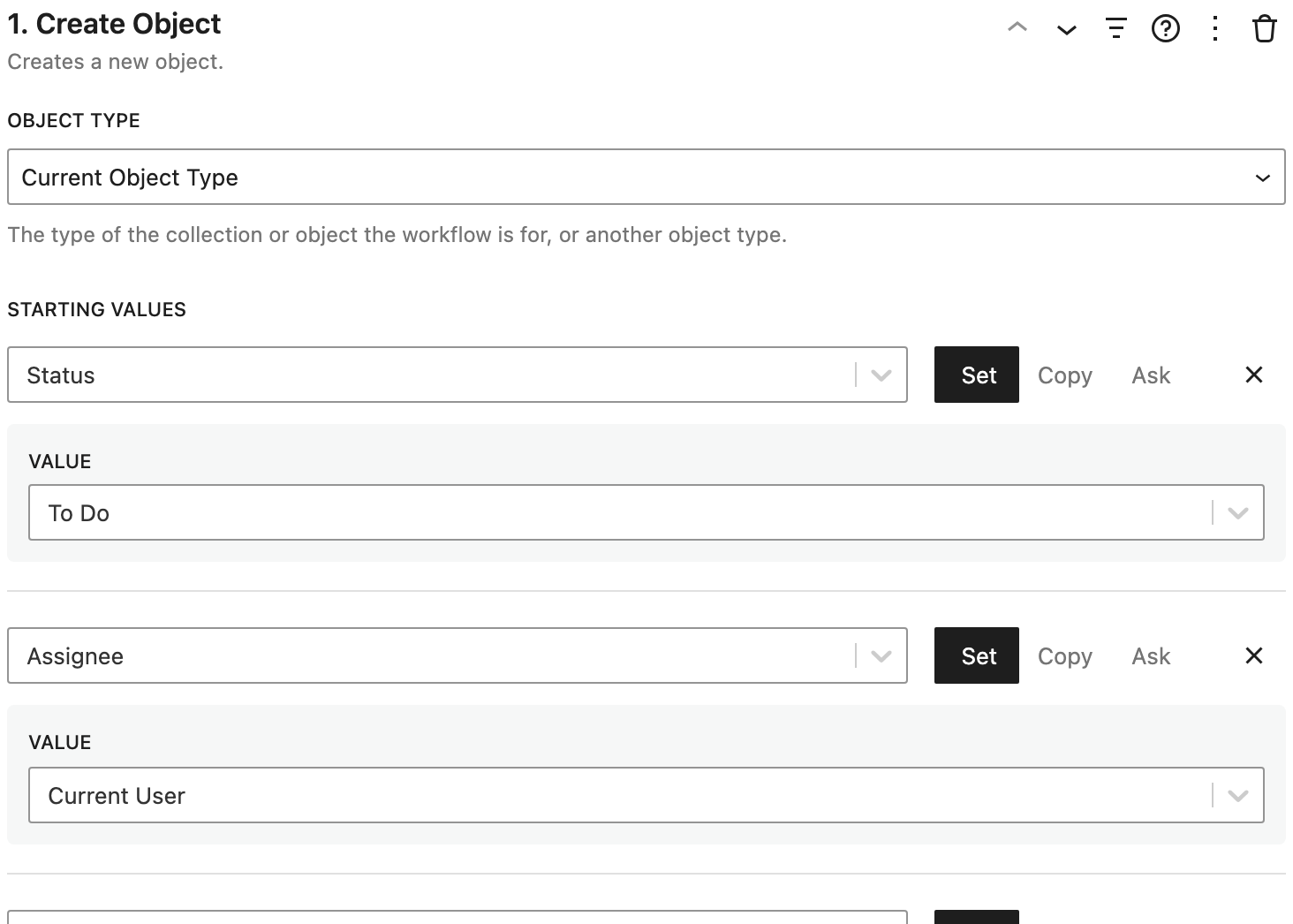Delete the Create Object step via trash icon
Image resolution: width=1293 pixels, height=924 pixels.
click(x=1265, y=29)
